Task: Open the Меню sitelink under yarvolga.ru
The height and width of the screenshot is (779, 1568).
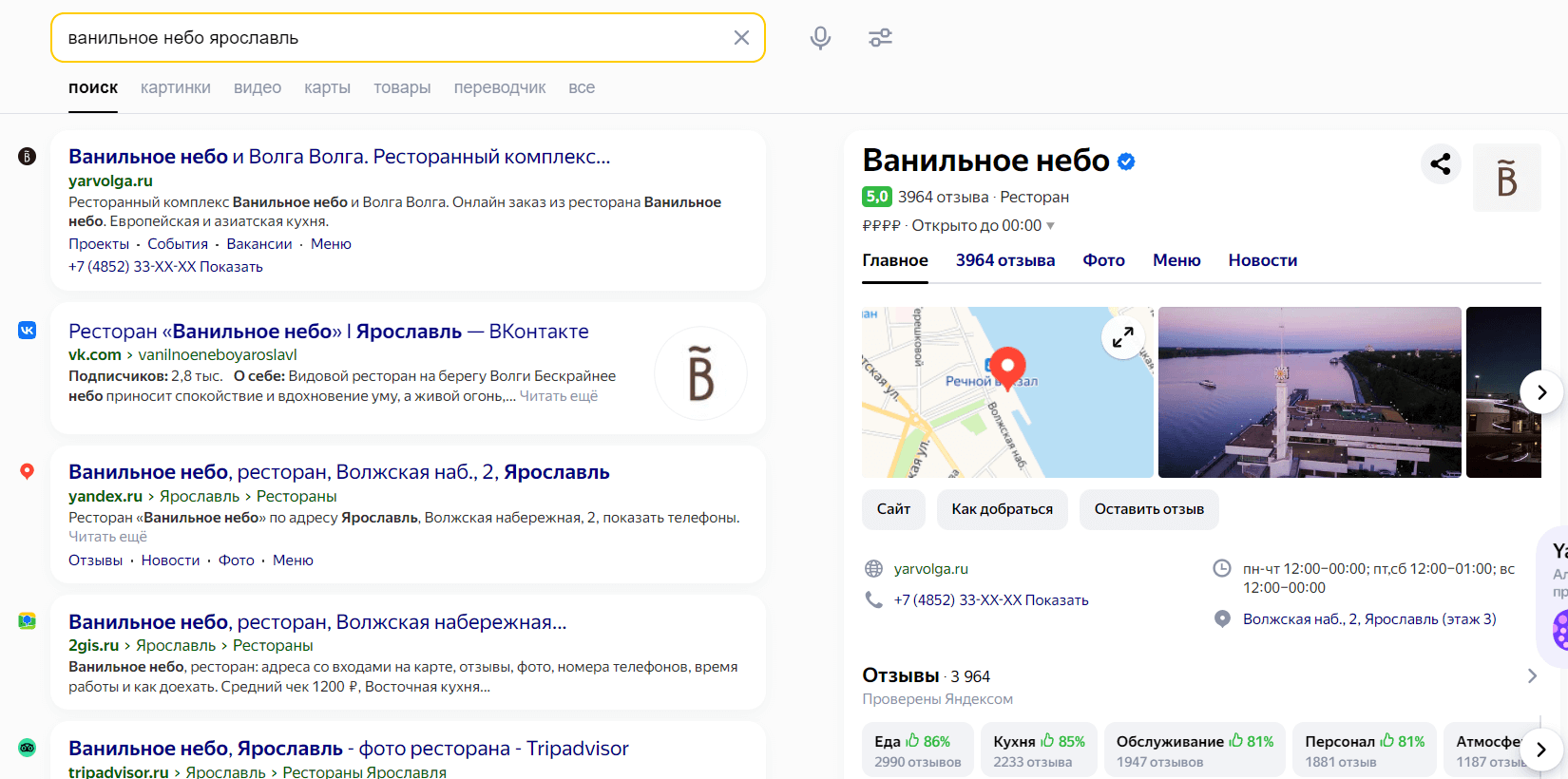Action: 331,244
